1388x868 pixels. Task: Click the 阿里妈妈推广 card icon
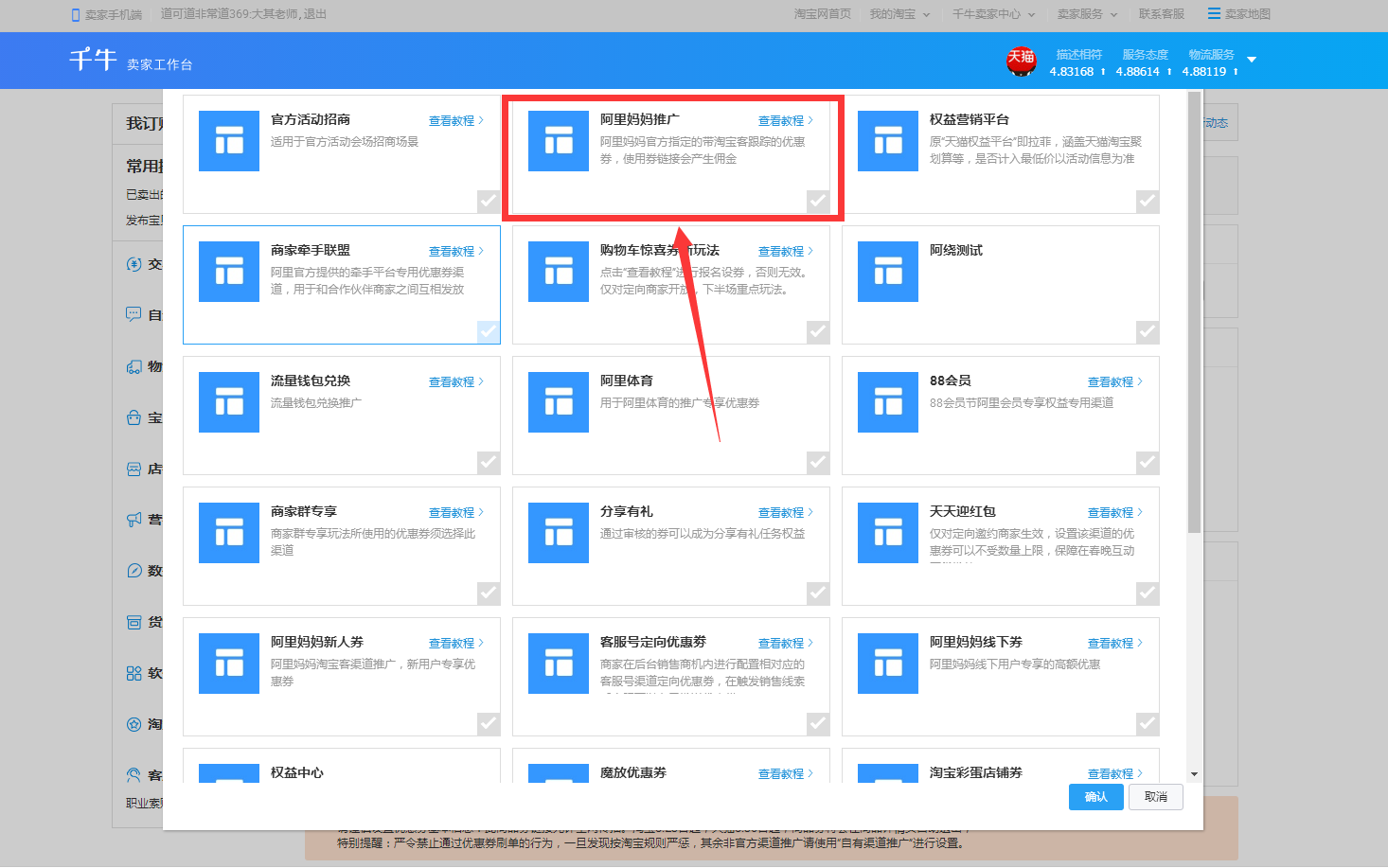pyautogui.click(x=559, y=141)
